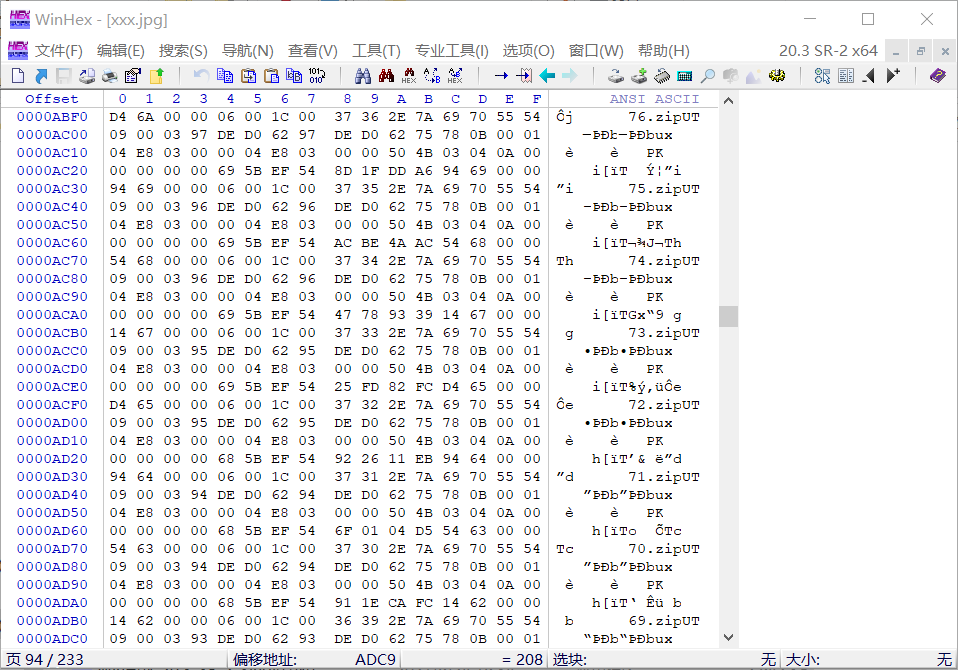This screenshot has width=958, height=670.
Task: Go to offset using the blue arrow icon
Action: click(501, 76)
